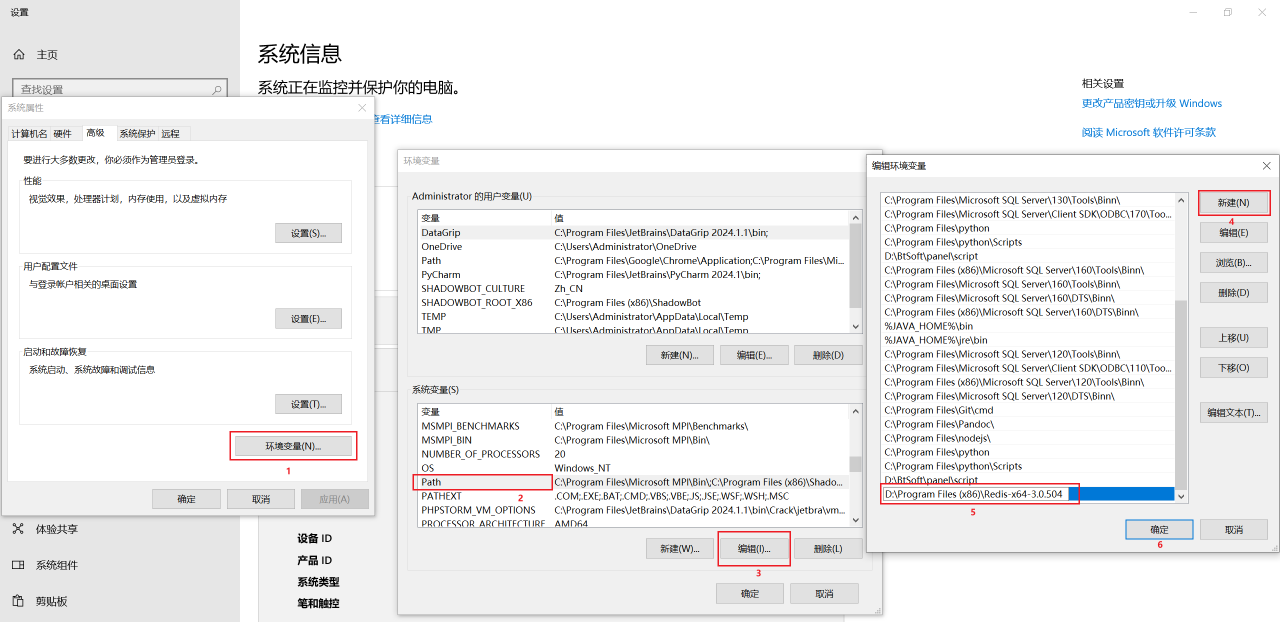The height and width of the screenshot is (622, 1280).
Task: Open the 系统保护 tab
Action: pos(137,134)
